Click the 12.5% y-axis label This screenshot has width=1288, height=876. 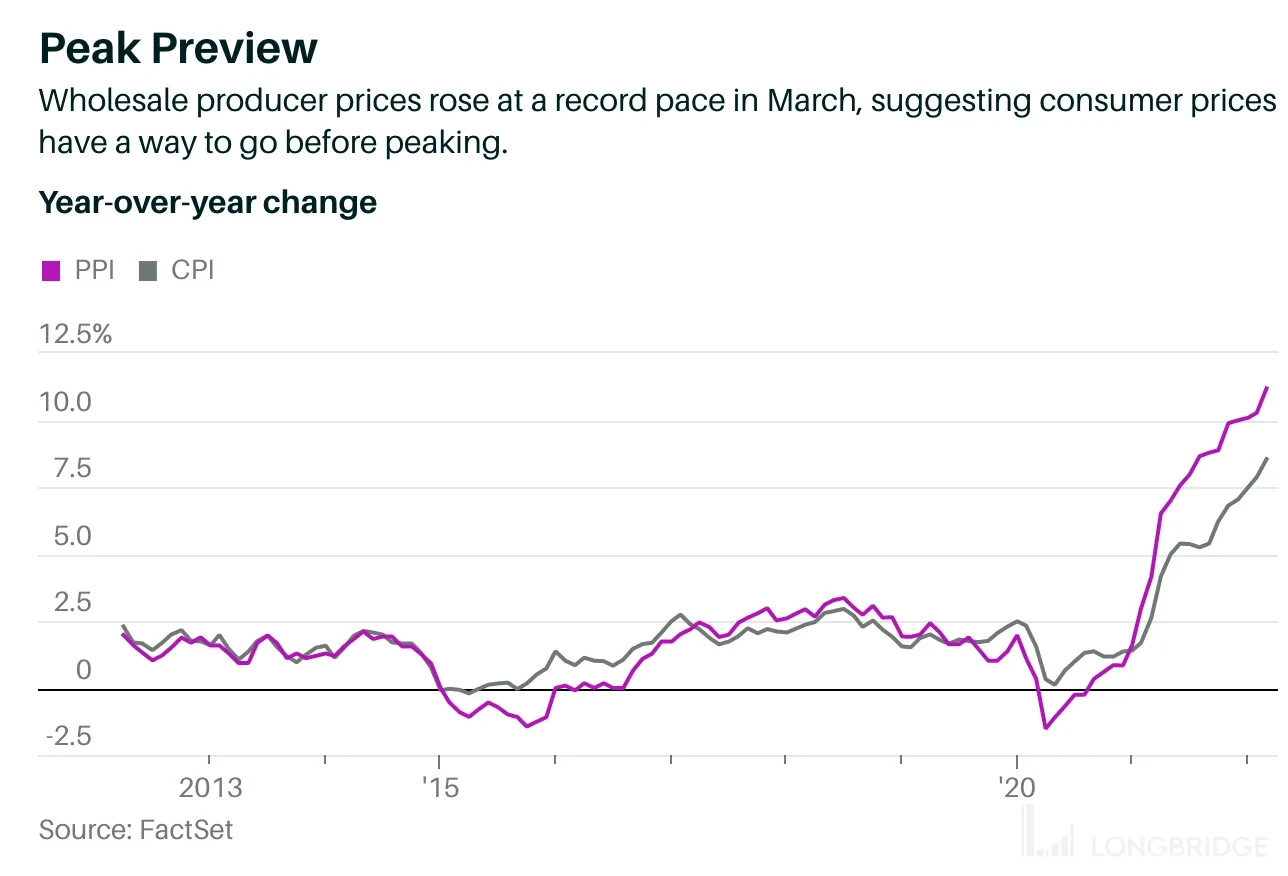[76, 334]
